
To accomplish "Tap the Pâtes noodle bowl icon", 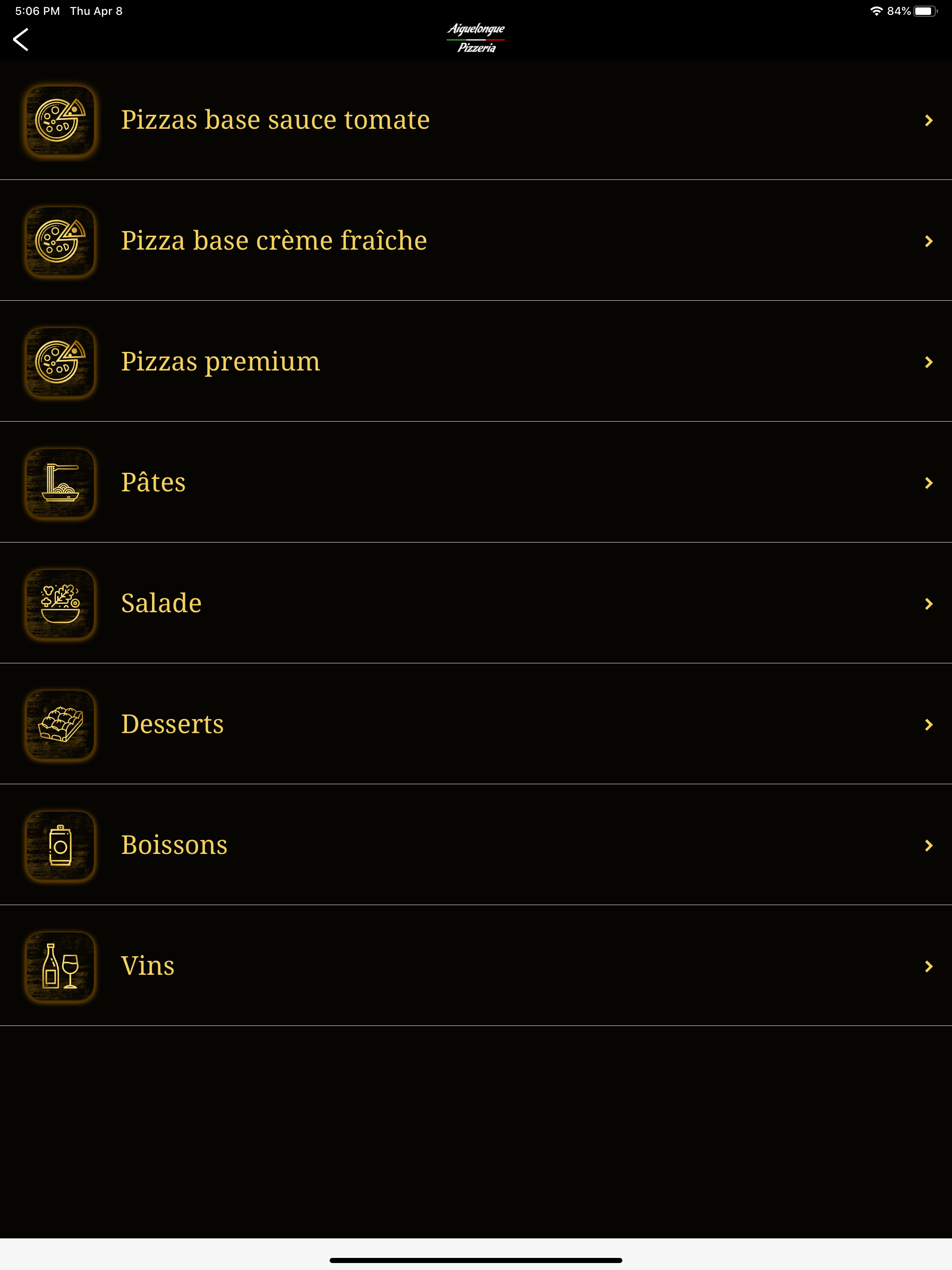I will (60, 483).
